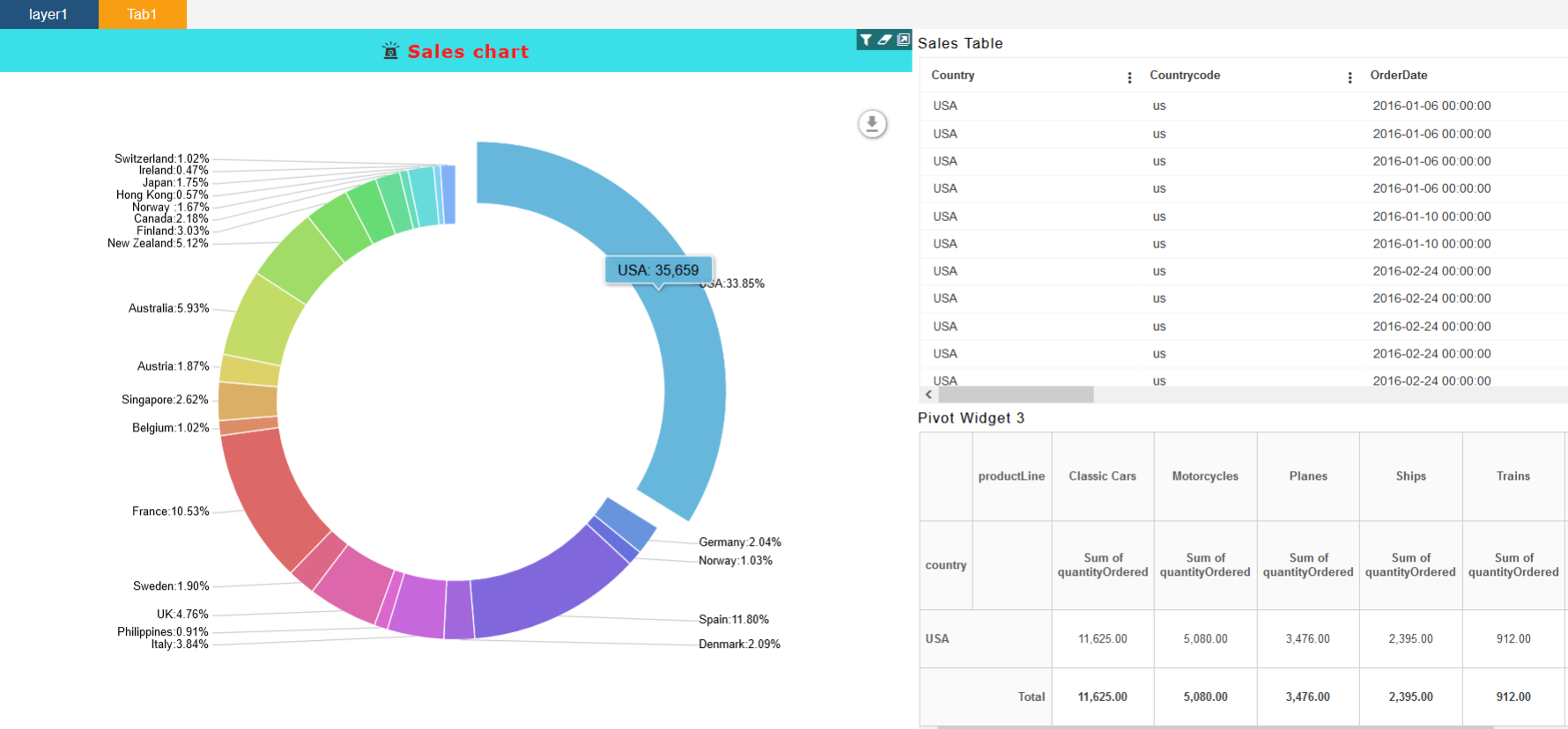Screen dimensions: 1568x729
Task: Click the Sales Table left scroll arrow
Action: (928, 394)
